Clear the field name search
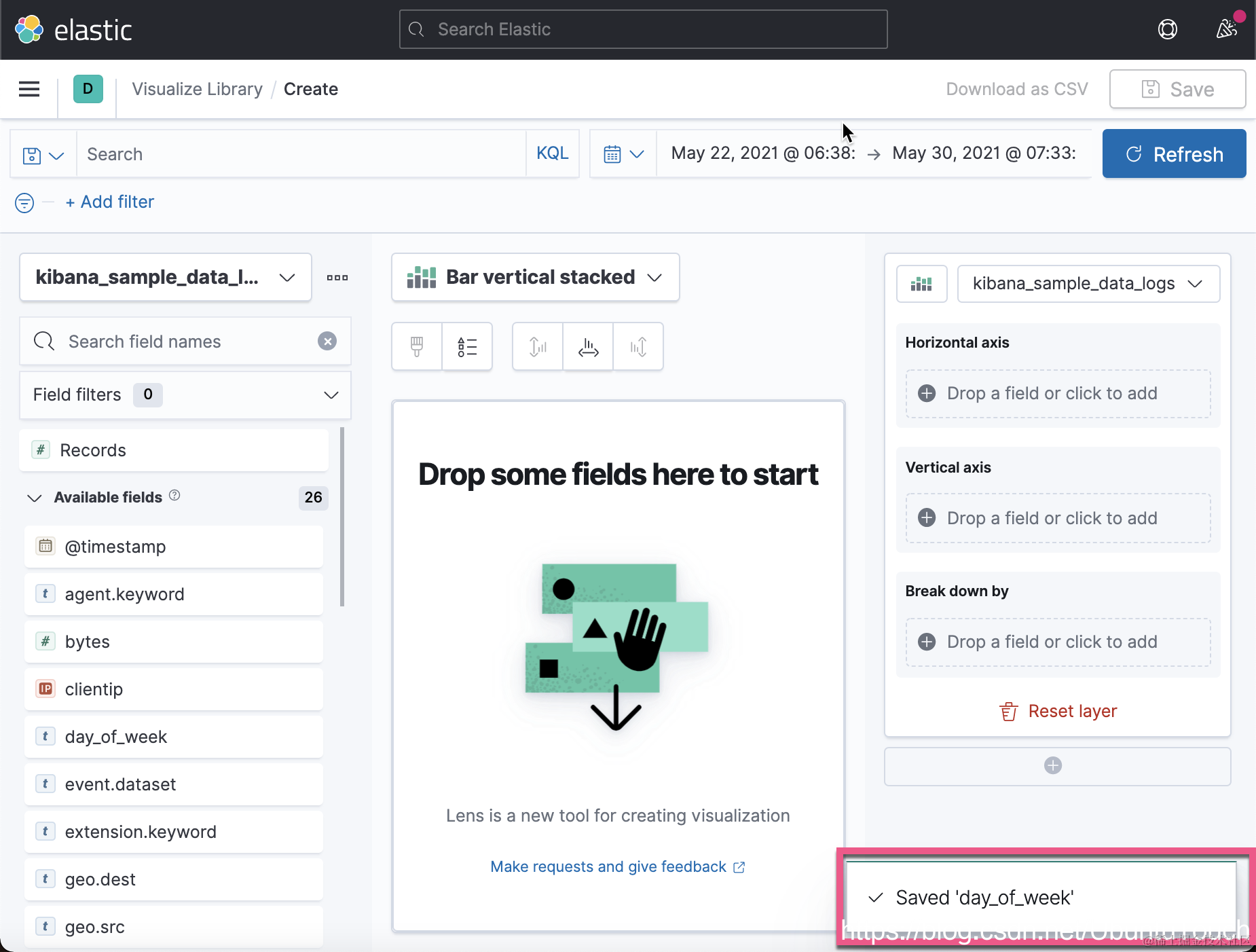 pos(327,341)
